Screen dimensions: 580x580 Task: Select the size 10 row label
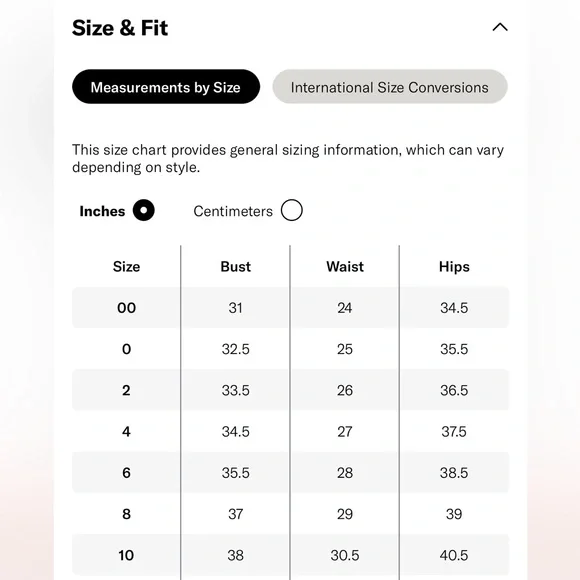click(126, 555)
